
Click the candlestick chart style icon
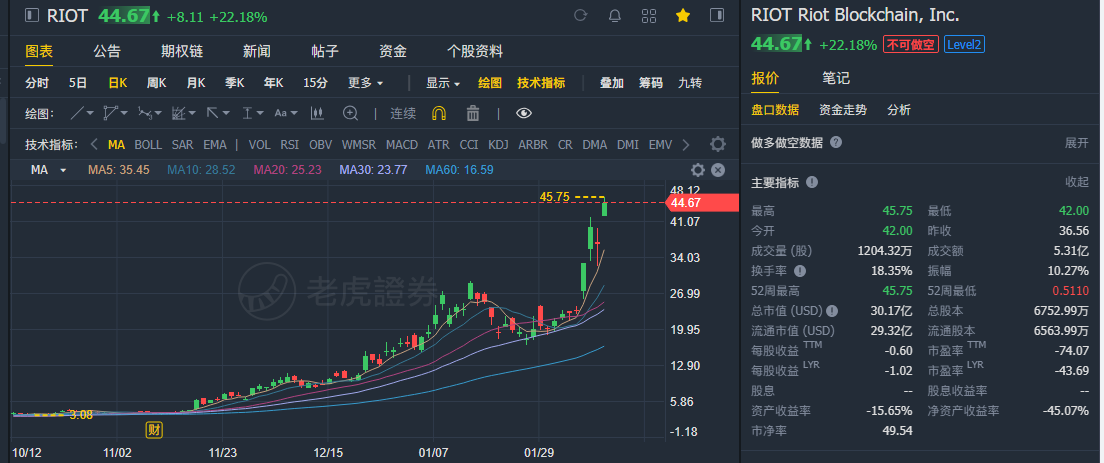(317, 113)
